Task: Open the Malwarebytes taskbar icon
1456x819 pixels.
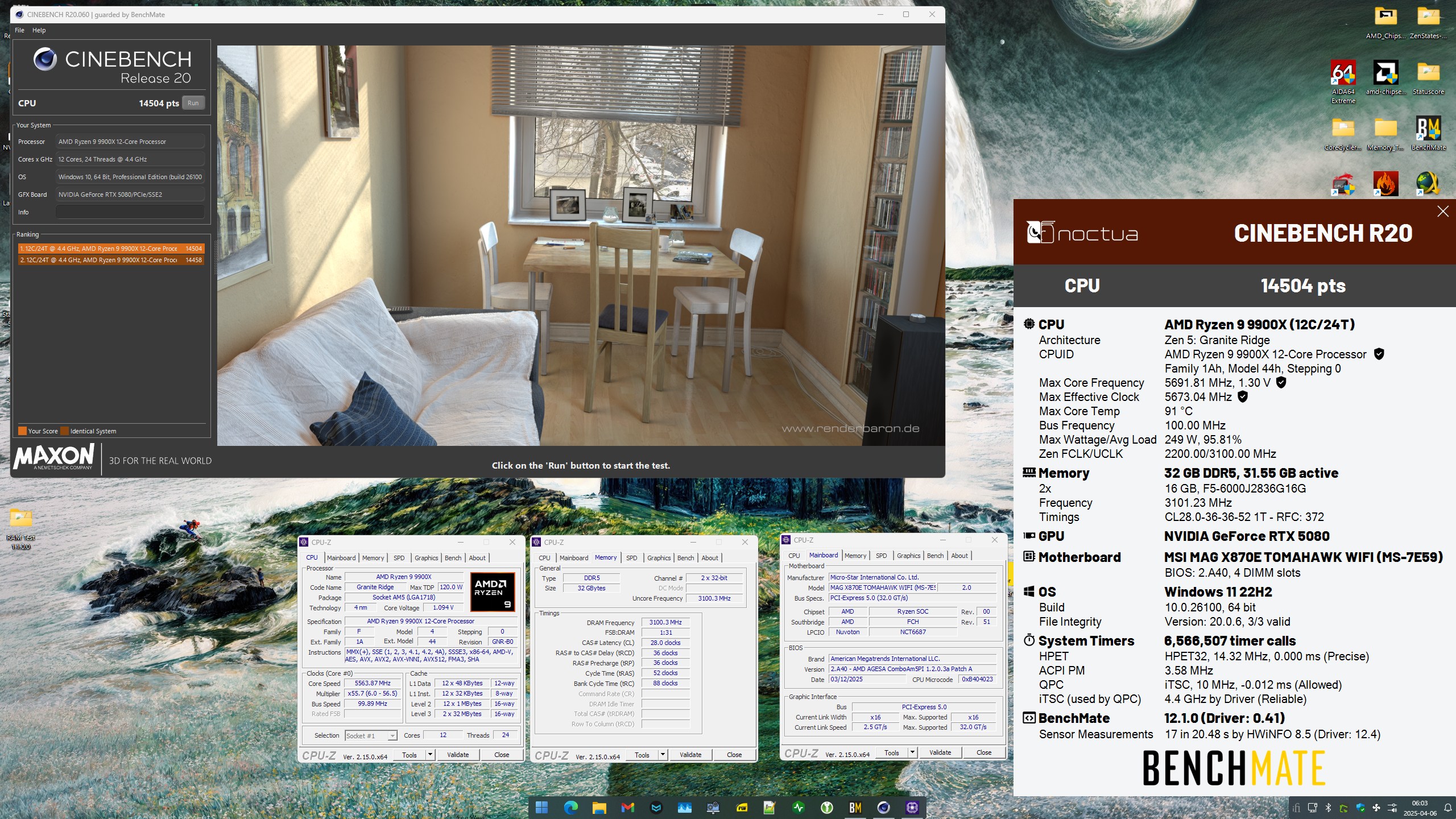Action: coord(656,807)
